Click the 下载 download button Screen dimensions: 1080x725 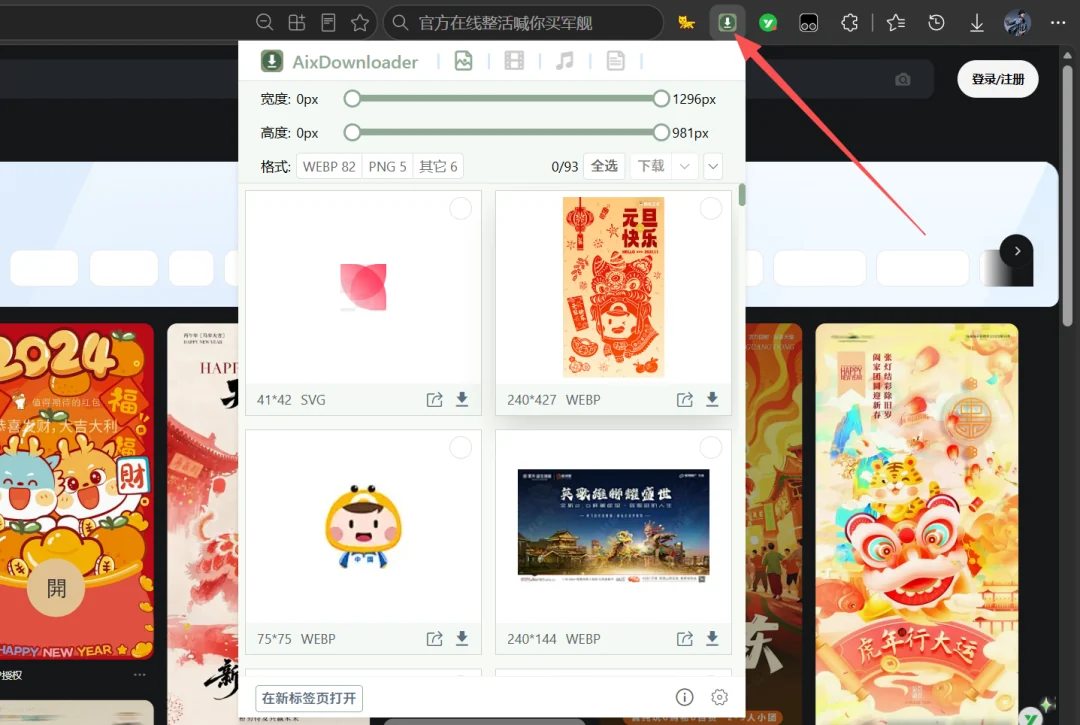point(651,166)
